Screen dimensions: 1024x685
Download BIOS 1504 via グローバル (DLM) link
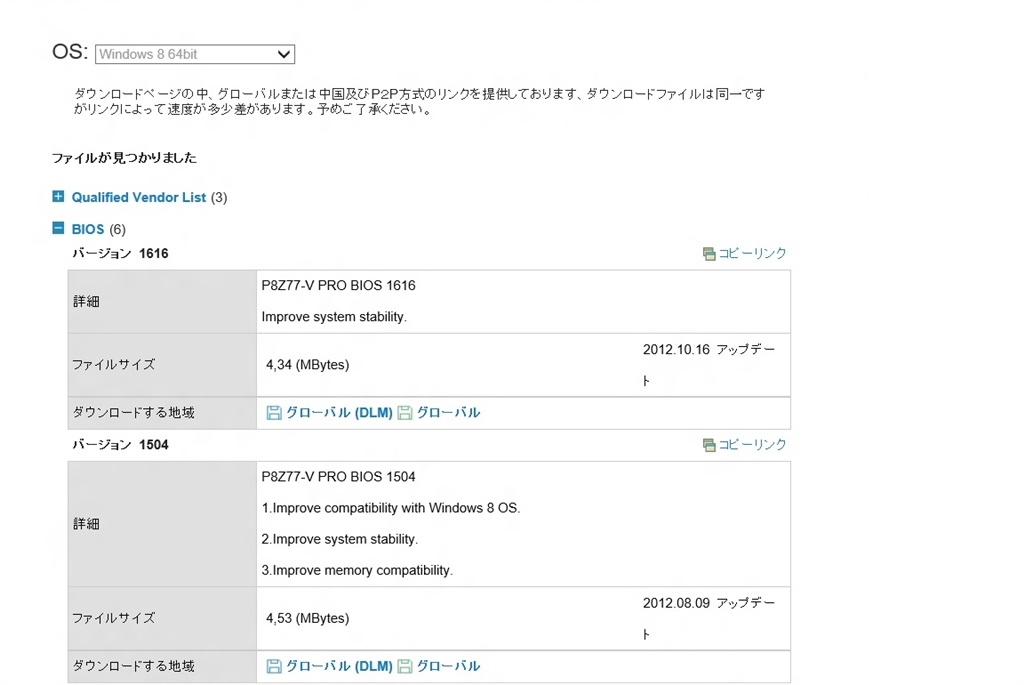pos(339,666)
